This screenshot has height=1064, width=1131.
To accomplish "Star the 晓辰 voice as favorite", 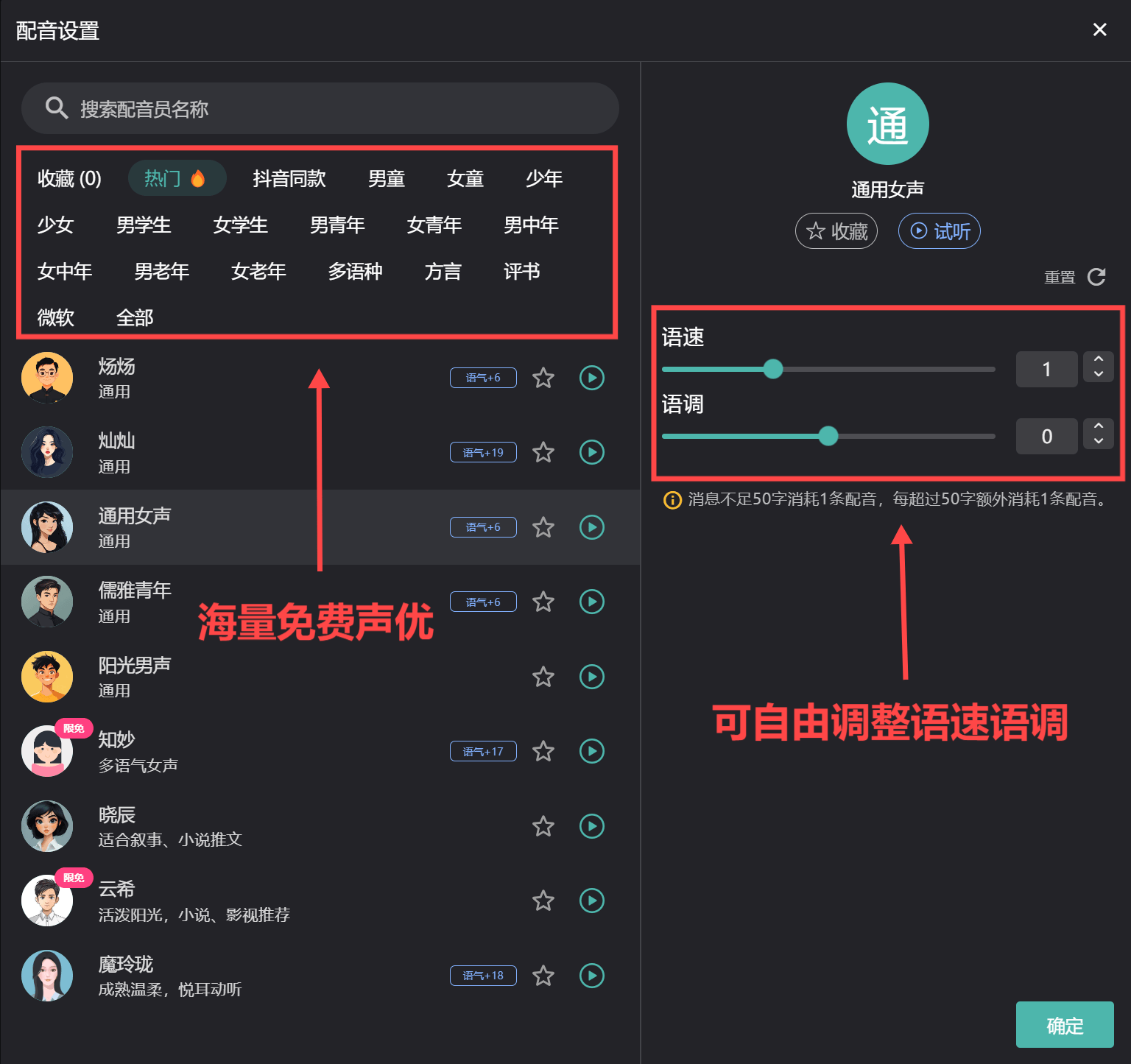I will (543, 826).
